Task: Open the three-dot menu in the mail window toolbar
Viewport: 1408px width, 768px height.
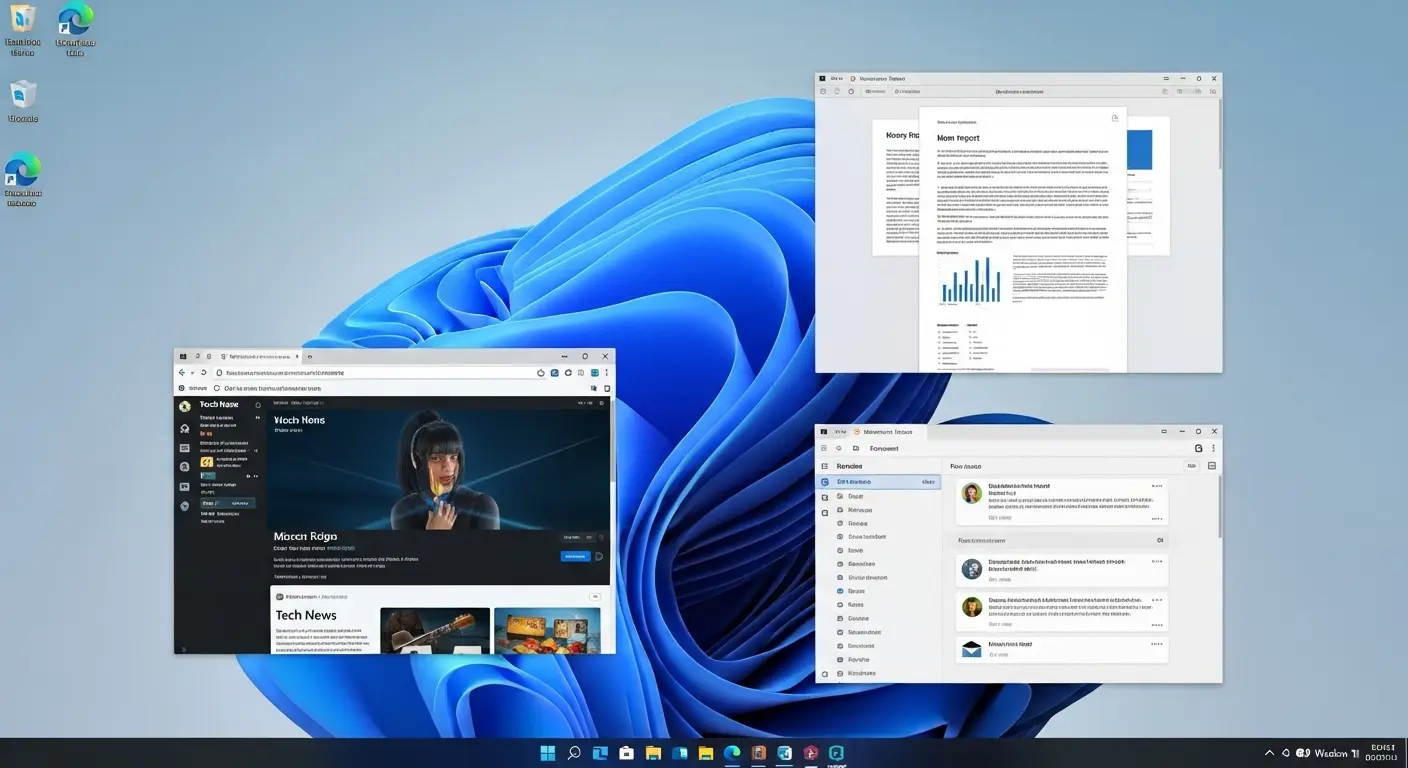Action: tap(1213, 448)
